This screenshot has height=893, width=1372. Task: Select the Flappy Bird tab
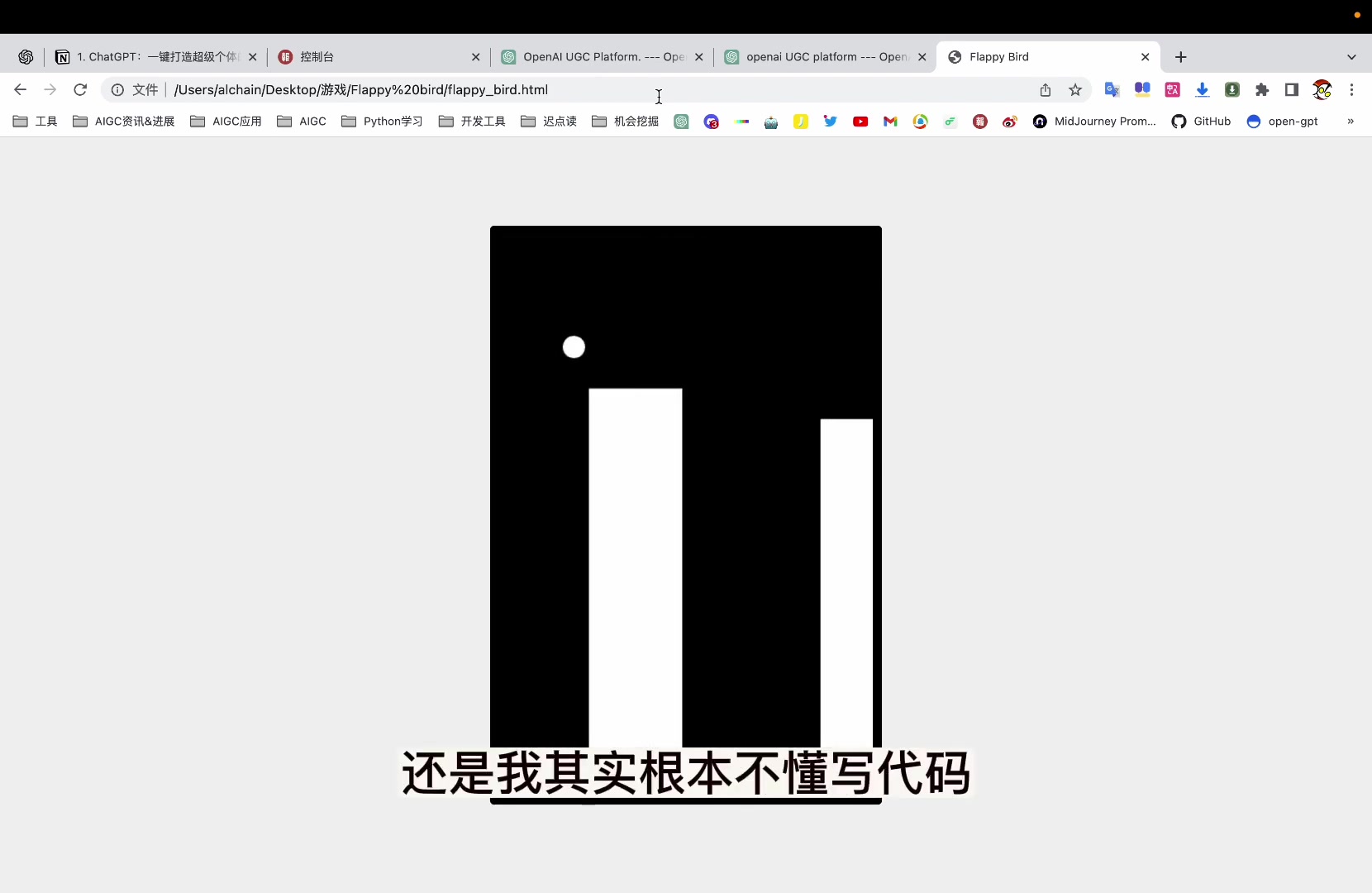[x=1048, y=57]
